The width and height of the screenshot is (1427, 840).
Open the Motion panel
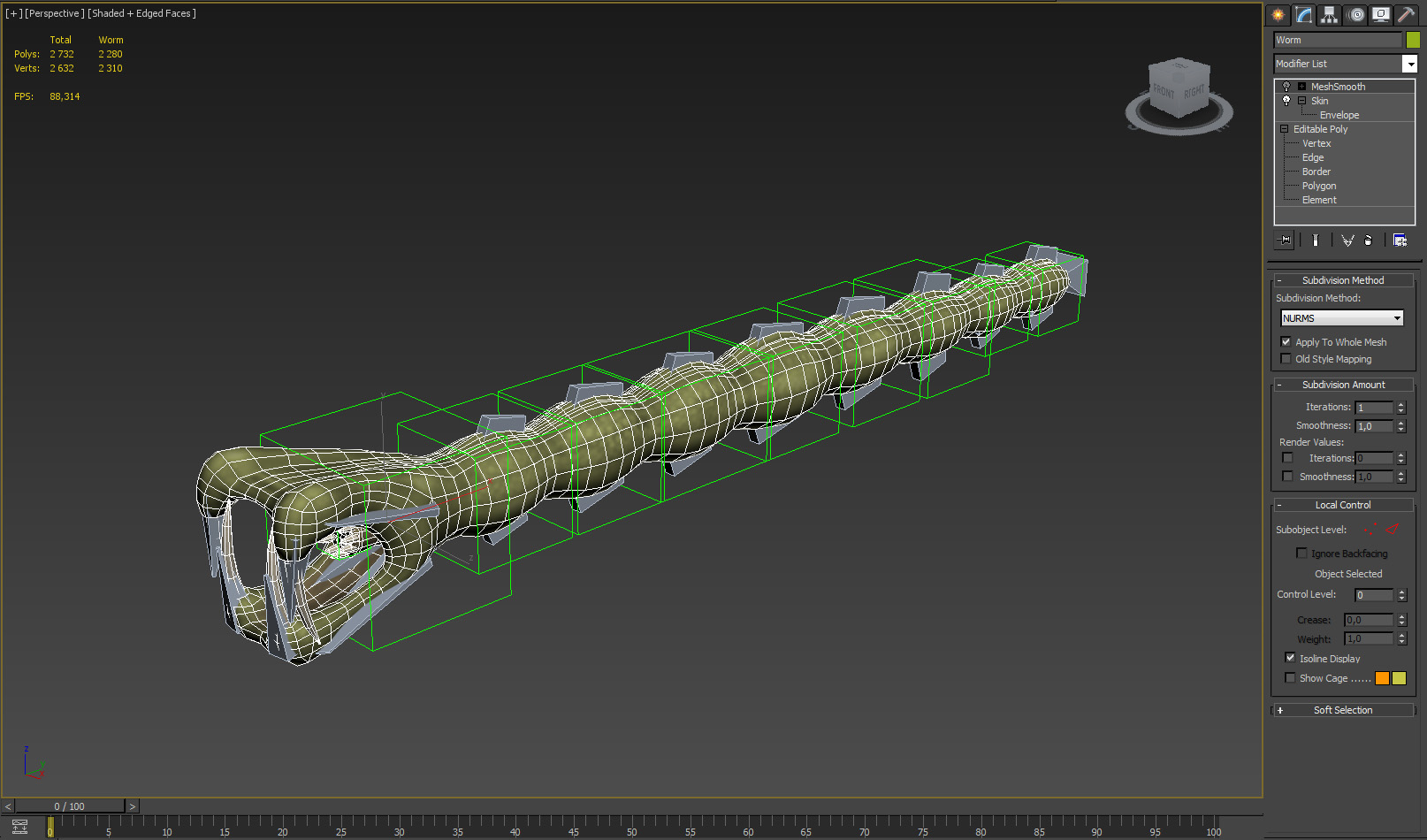(1355, 14)
